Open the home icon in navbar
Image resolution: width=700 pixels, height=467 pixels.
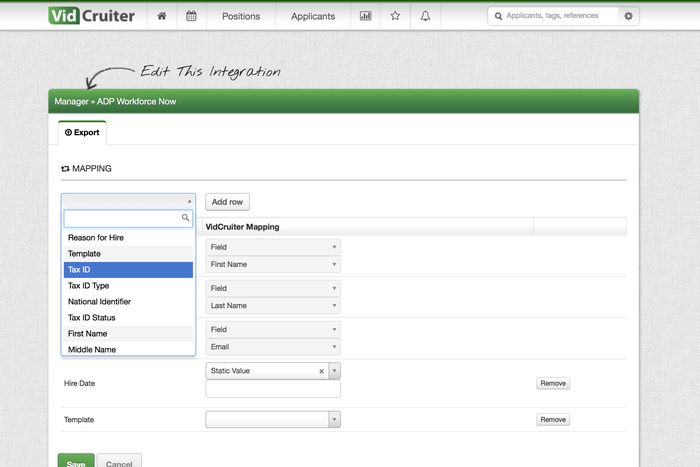(x=162, y=16)
